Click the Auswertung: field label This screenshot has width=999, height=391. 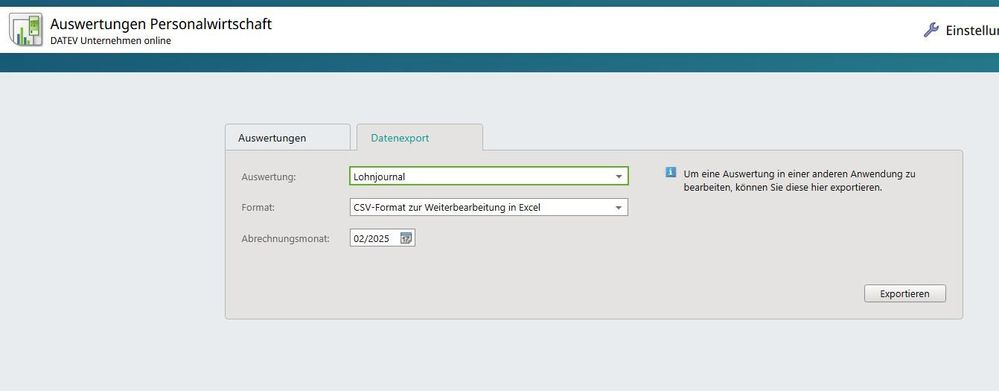(x=269, y=177)
